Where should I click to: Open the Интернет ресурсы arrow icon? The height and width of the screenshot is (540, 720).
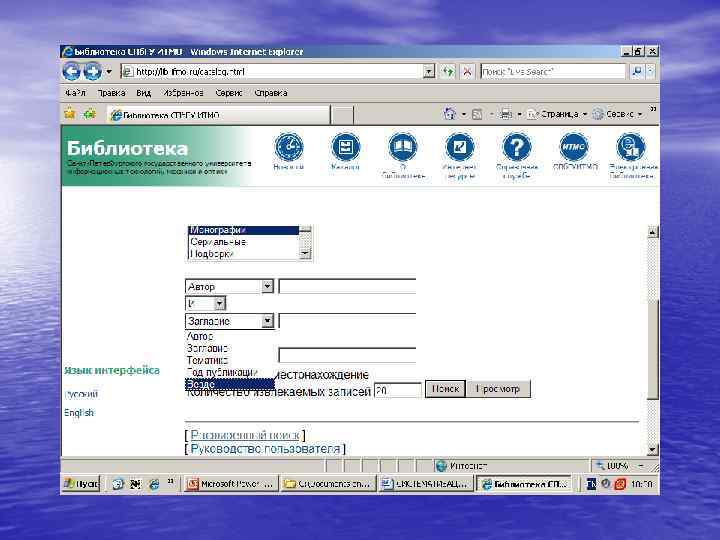460,147
